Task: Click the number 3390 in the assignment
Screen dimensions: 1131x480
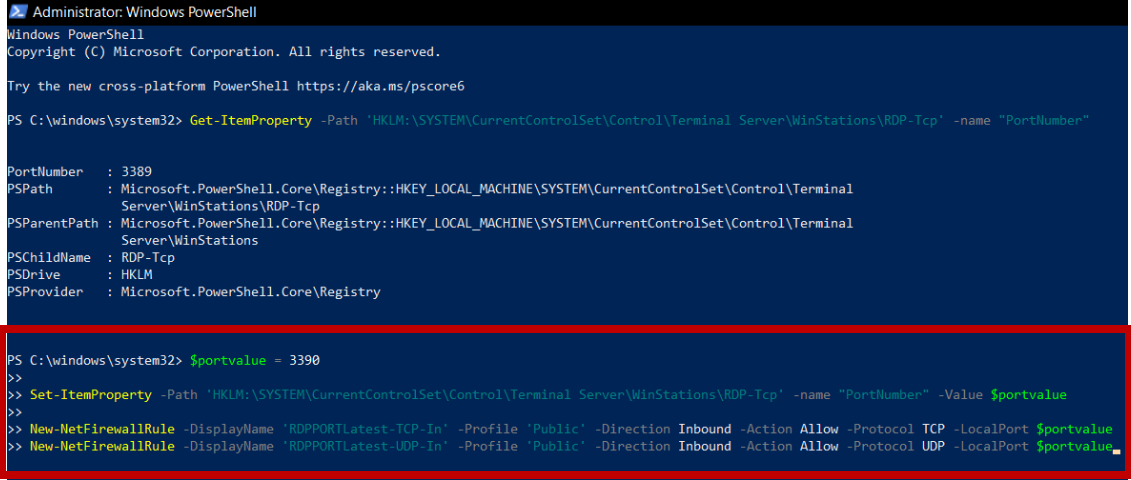Action: (303, 360)
